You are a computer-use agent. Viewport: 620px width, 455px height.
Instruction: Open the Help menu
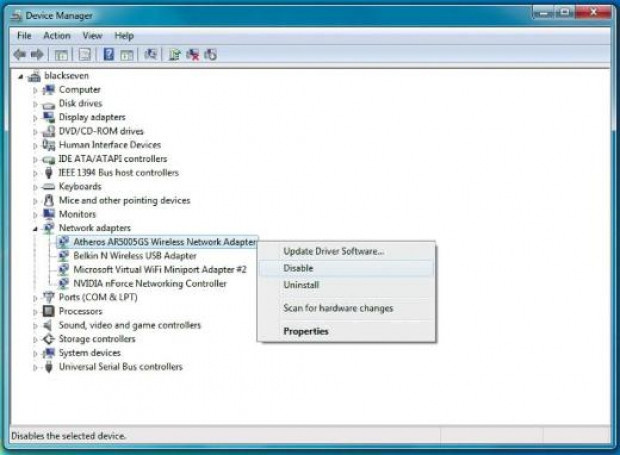[x=124, y=36]
